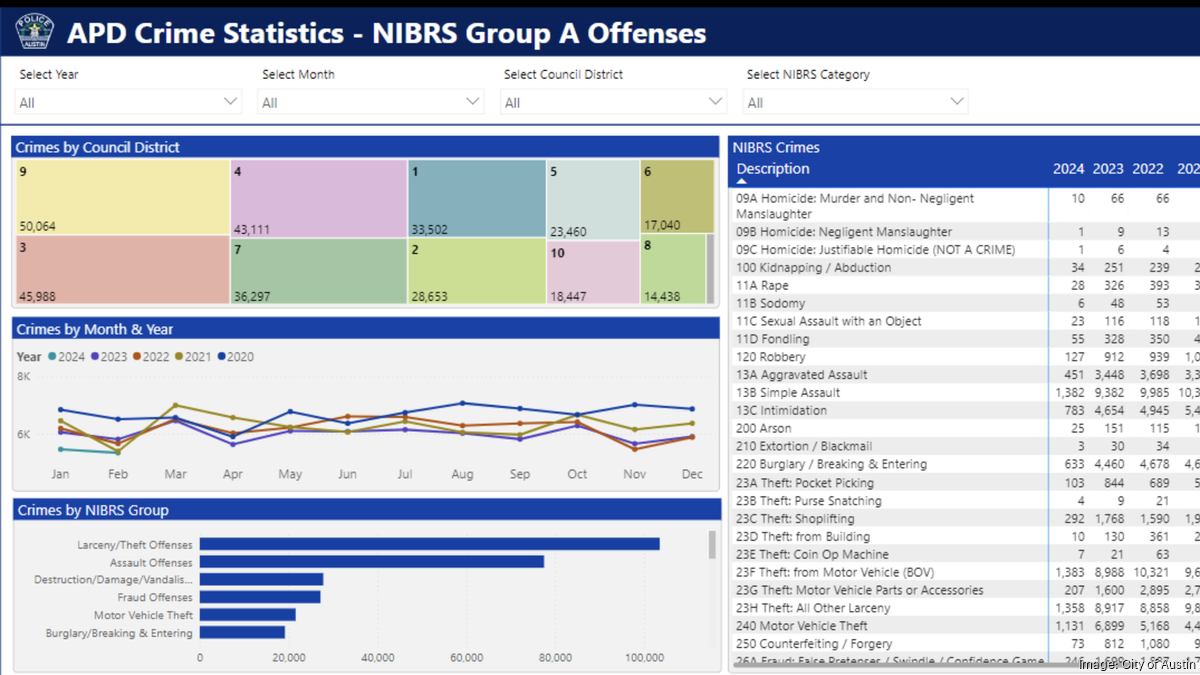The height and width of the screenshot is (675, 1200).
Task: Open the Select Month dropdown
Action: tap(371, 102)
